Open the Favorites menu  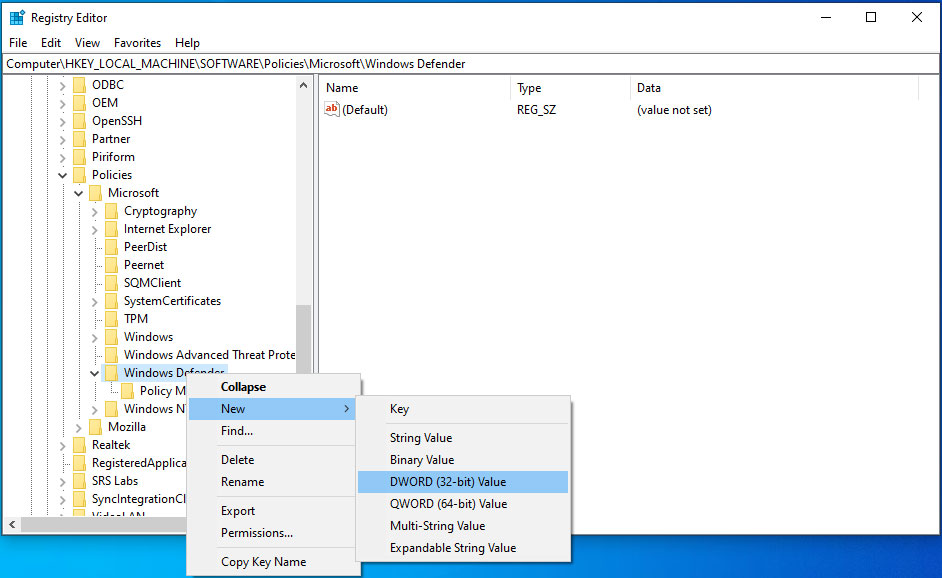pos(138,43)
